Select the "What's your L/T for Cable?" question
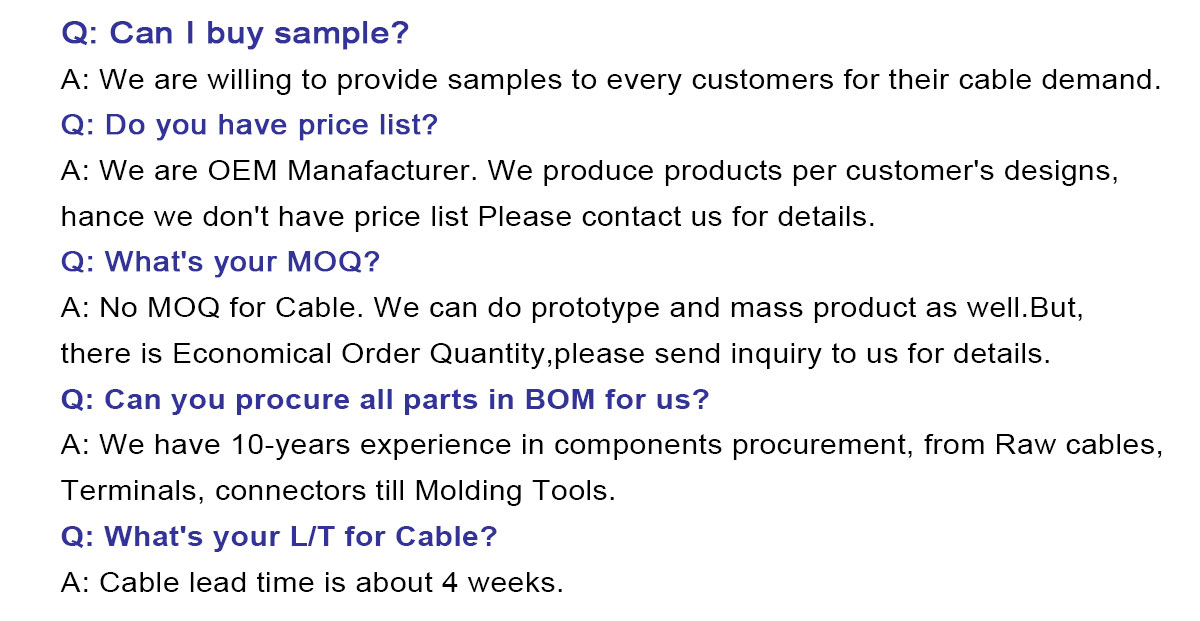 coord(279,537)
